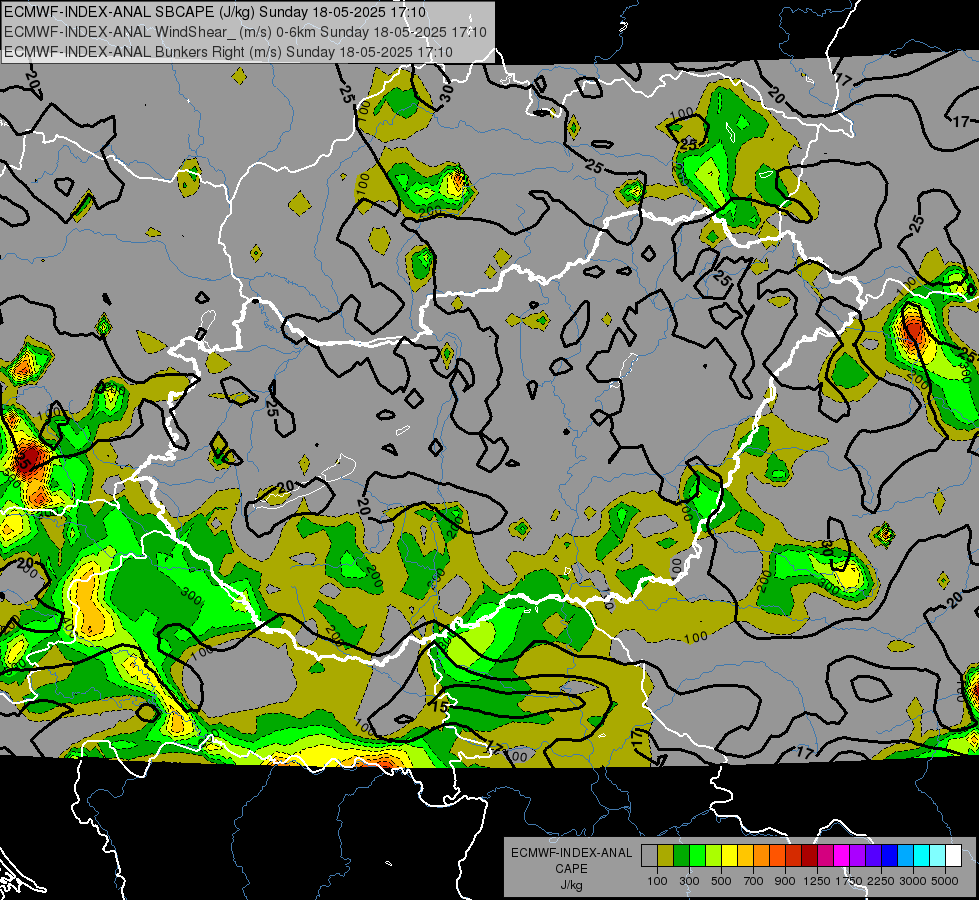Pick the white swatch ending the legend

[954, 856]
